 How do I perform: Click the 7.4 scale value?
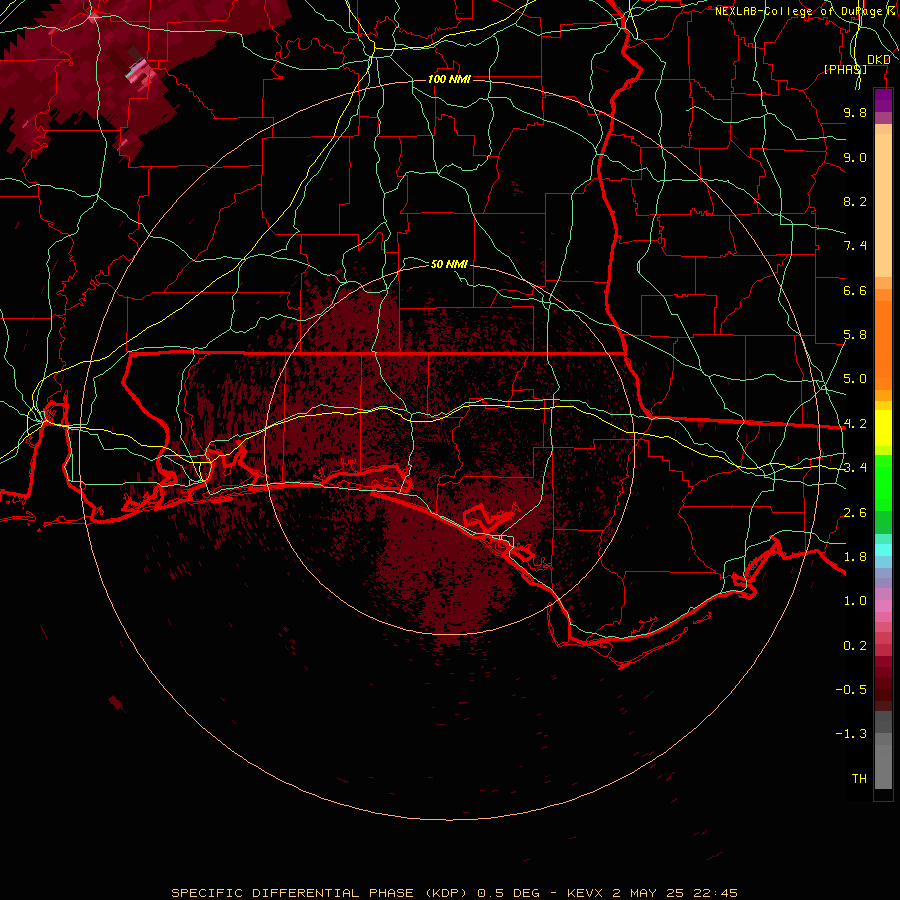[855, 246]
